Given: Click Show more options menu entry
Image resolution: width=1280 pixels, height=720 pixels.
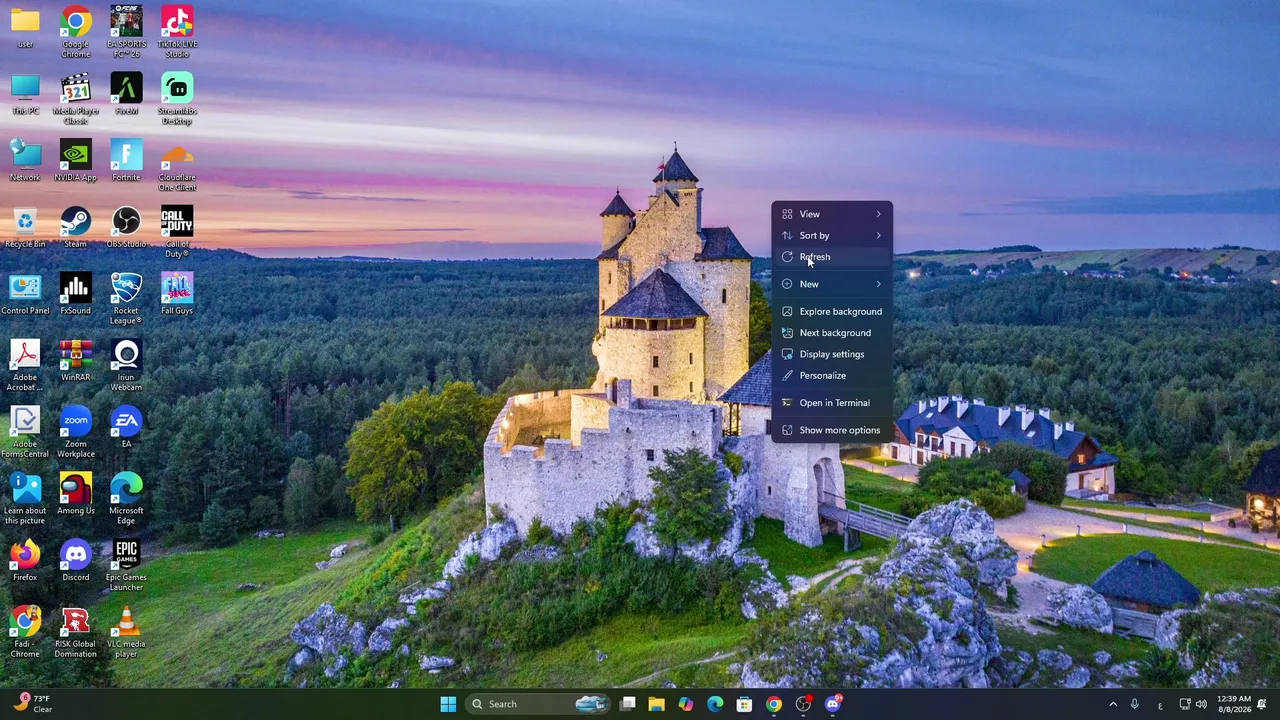Looking at the screenshot, I should pos(832,430).
